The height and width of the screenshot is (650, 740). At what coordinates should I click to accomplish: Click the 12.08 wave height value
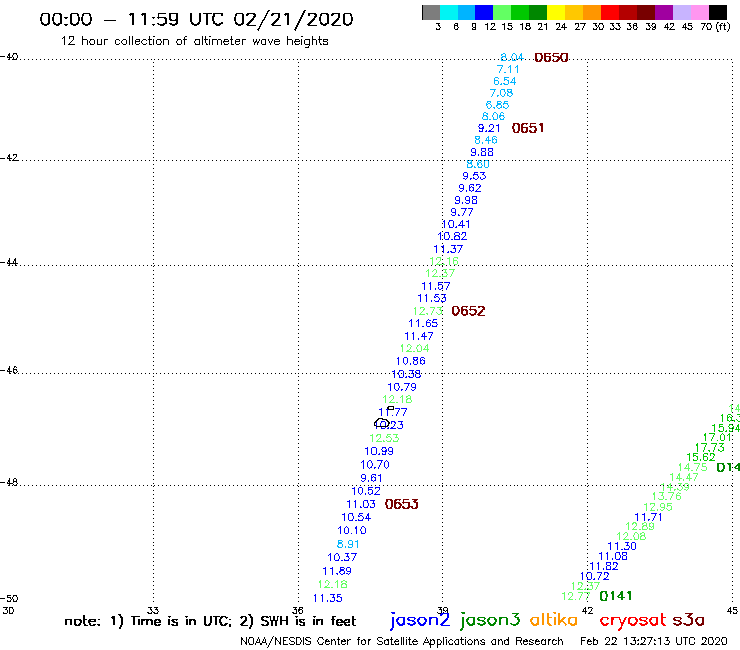(631, 536)
